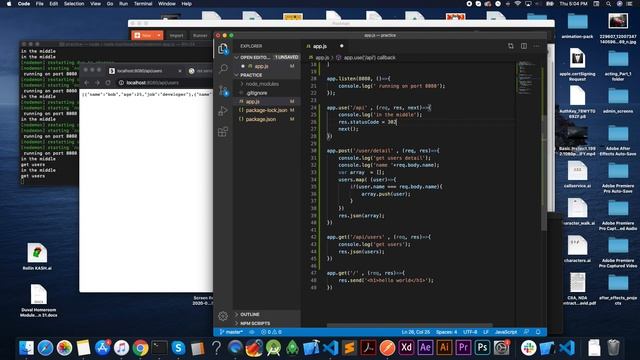
Task: Click Ln 26, Col 25 in the status bar
Action: tap(416, 332)
